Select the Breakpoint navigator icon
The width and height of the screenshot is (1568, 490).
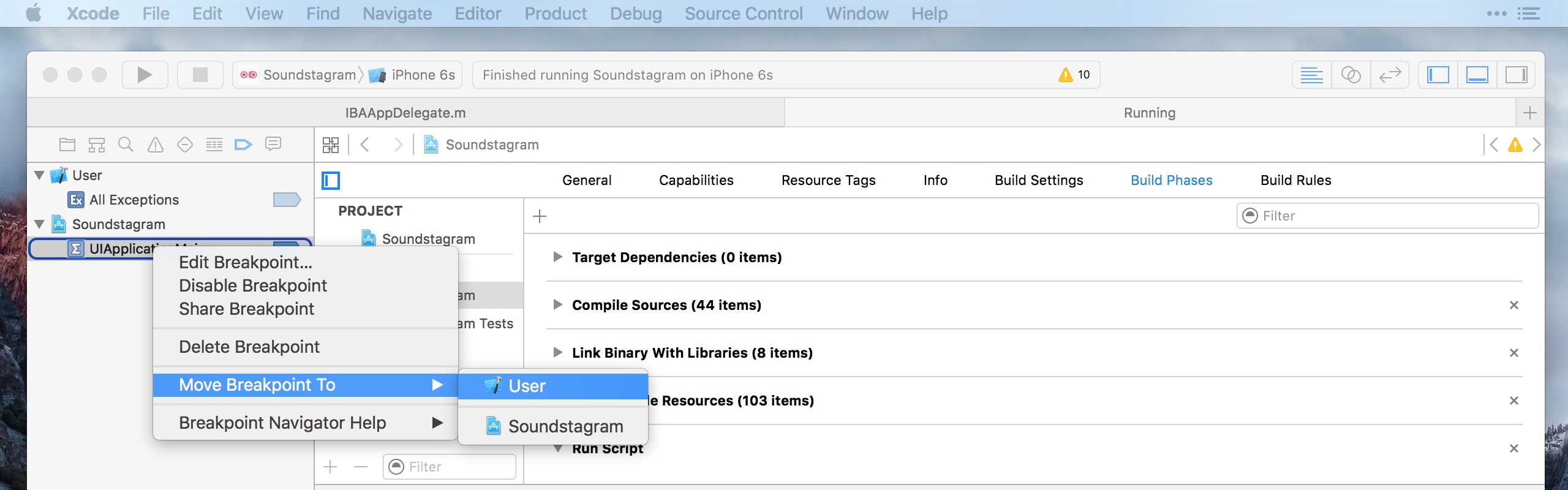243,145
